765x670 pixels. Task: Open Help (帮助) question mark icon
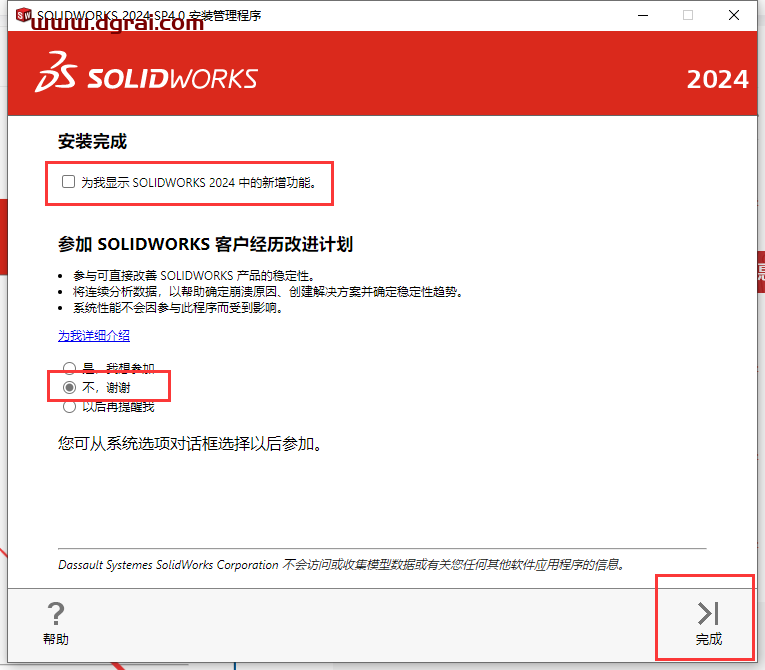(x=56, y=613)
